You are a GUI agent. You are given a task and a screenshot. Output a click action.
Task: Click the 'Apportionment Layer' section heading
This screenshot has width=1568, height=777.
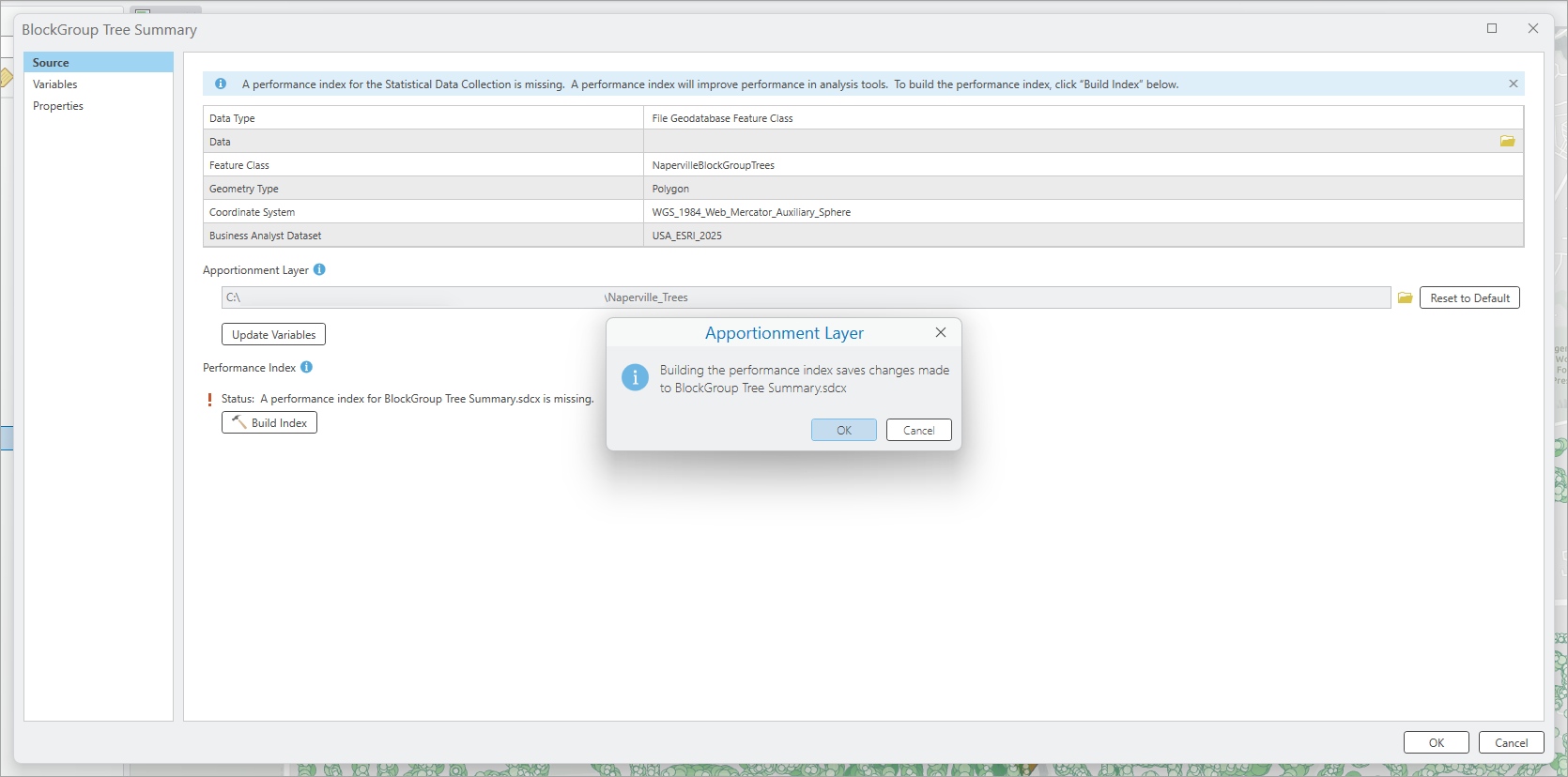coord(255,270)
